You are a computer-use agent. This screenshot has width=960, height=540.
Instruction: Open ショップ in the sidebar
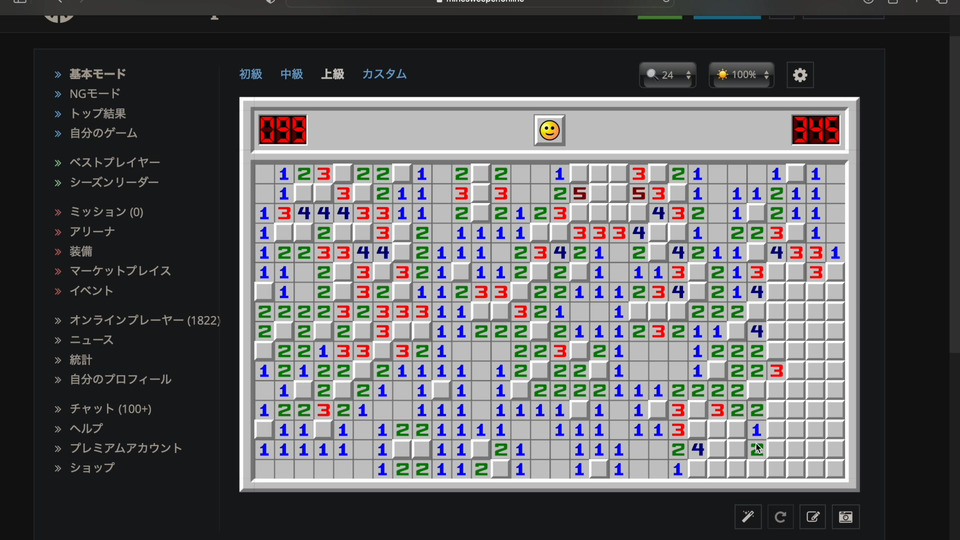[92, 467]
